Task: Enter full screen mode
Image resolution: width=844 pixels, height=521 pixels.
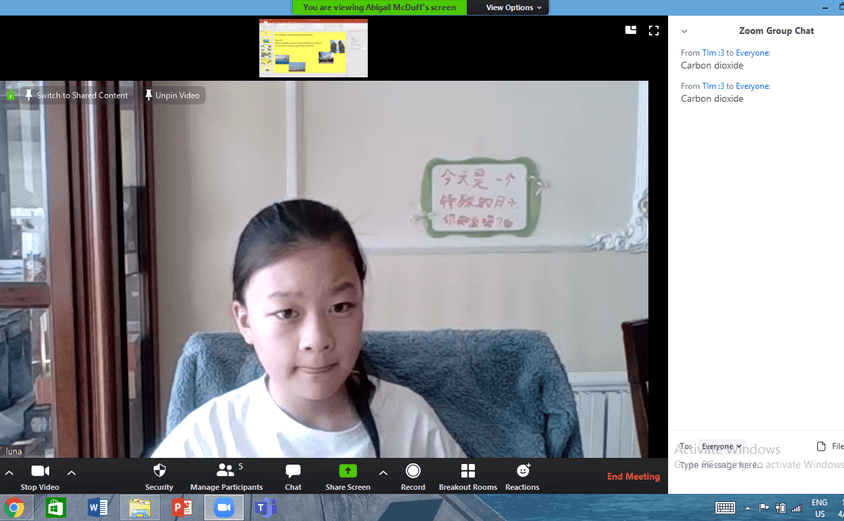Action: point(654,31)
